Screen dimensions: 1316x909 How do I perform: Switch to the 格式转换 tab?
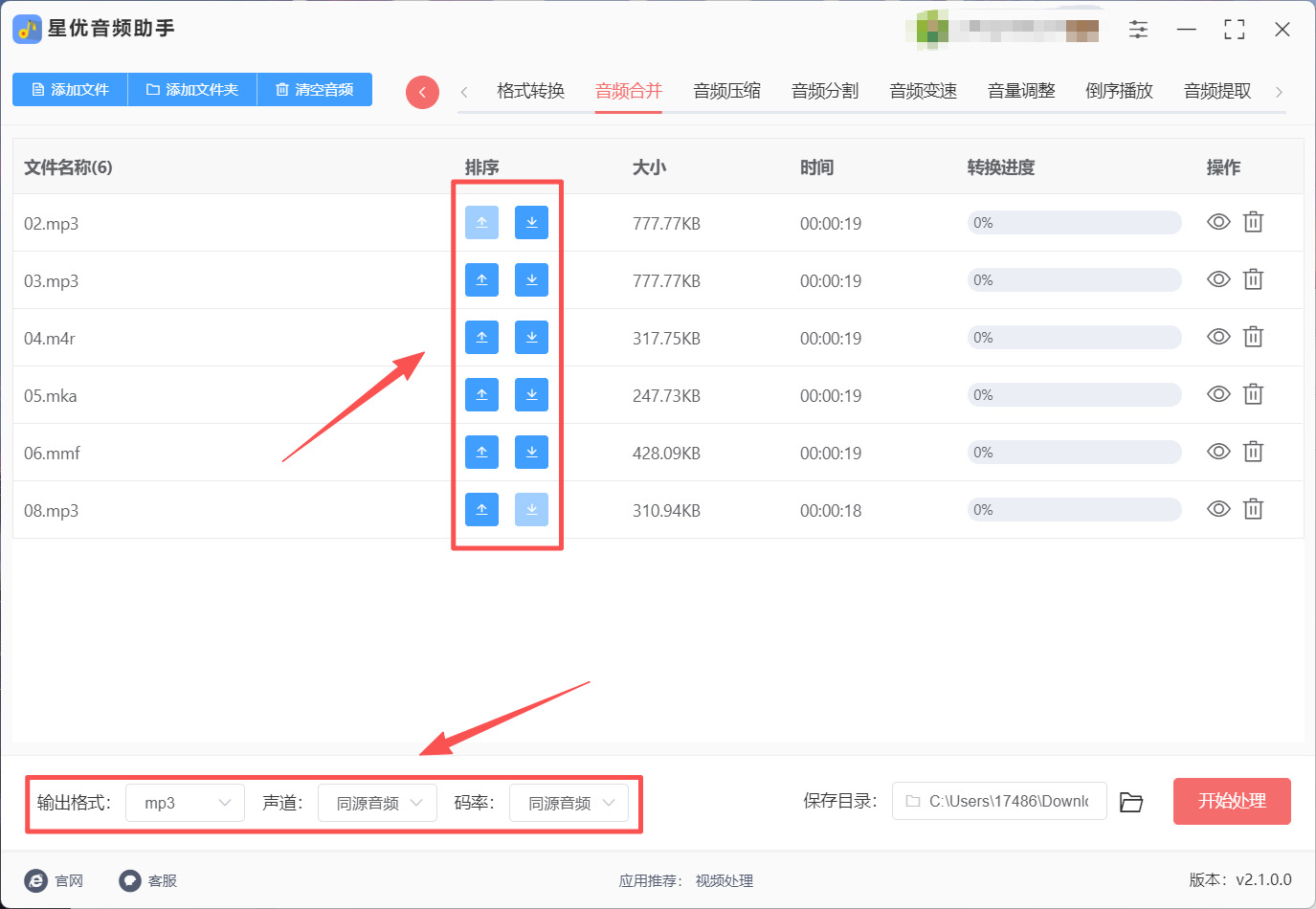tap(530, 91)
